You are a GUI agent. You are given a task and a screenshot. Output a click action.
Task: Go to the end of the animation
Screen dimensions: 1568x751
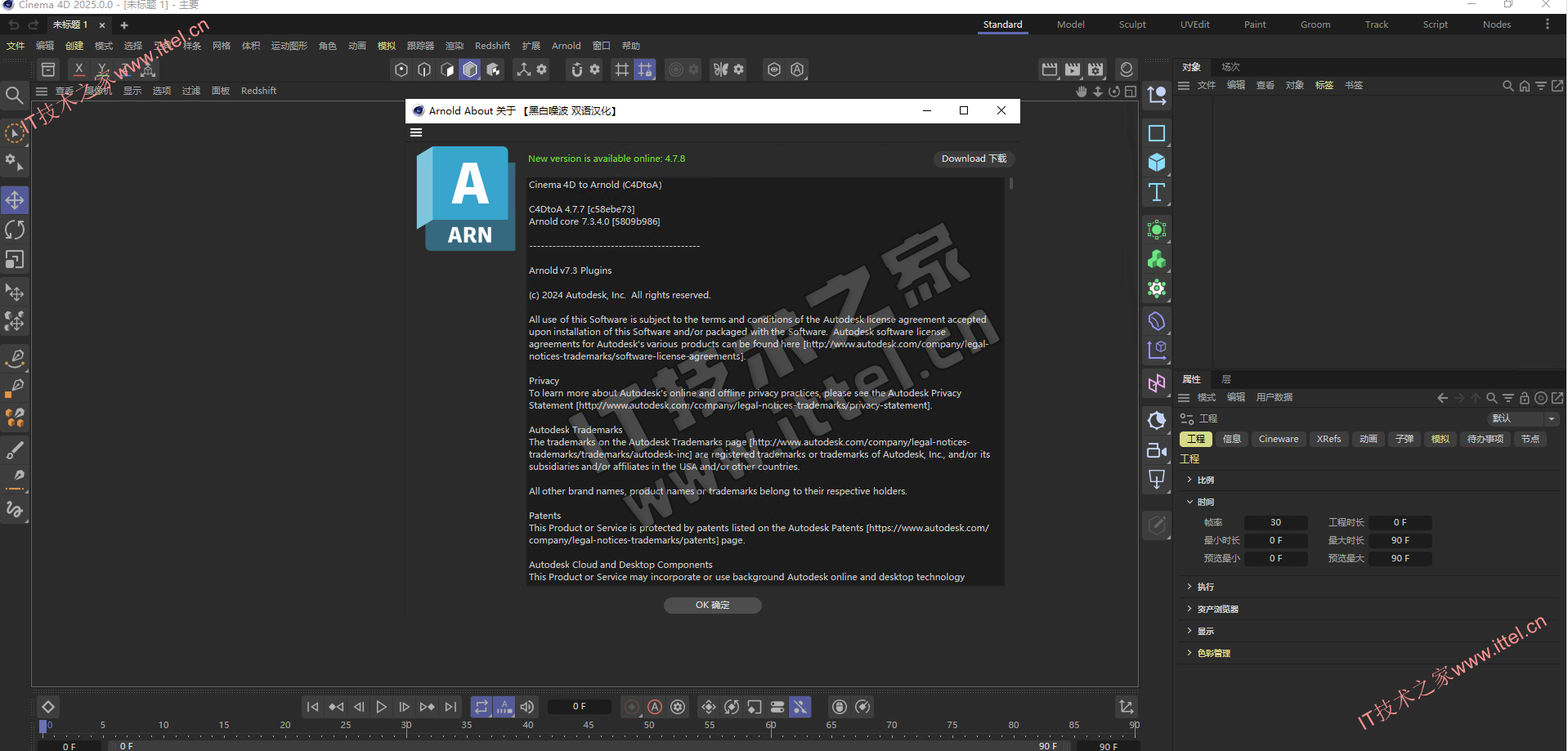(x=450, y=707)
